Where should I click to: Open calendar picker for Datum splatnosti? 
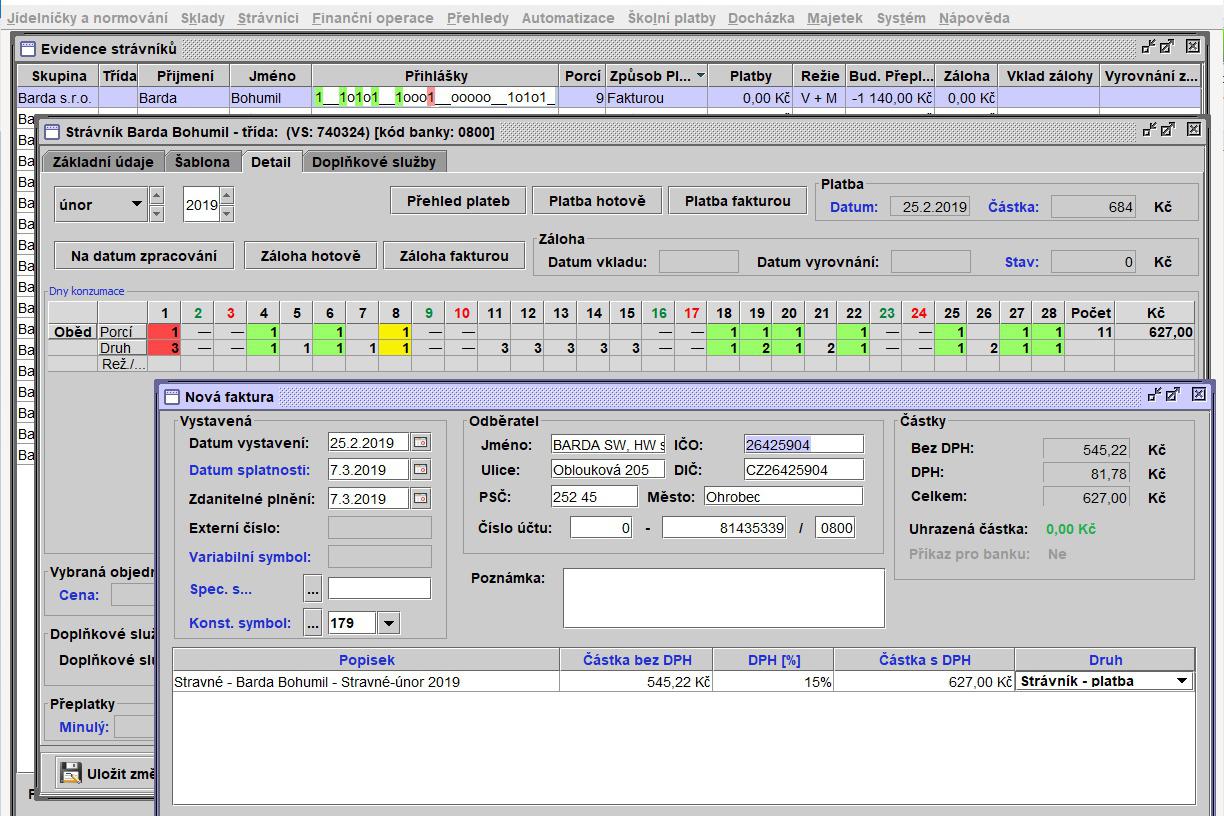420,470
